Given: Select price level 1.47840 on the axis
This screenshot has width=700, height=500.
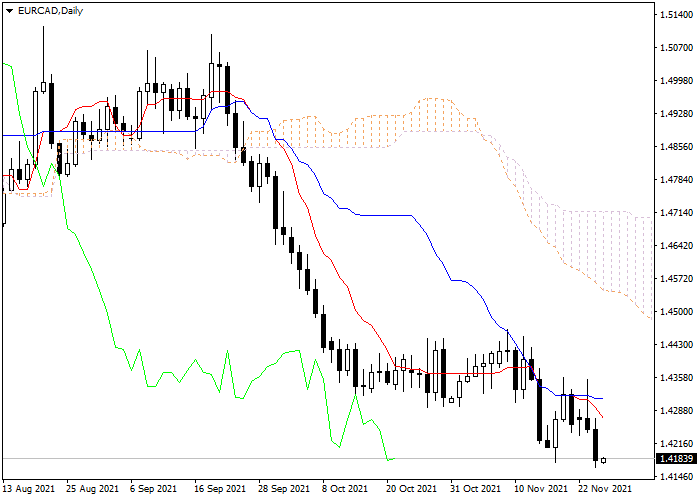Looking at the screenshot, I should 676,179.
